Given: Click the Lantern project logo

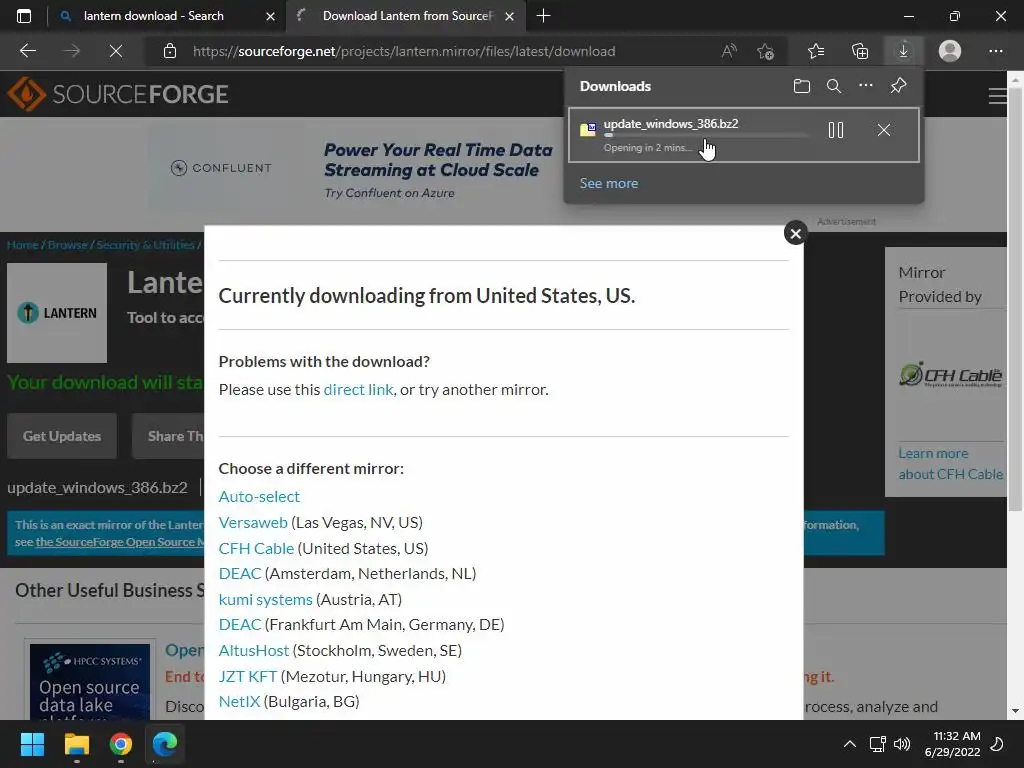Looking at the screenshot, I should click(57, 313).
